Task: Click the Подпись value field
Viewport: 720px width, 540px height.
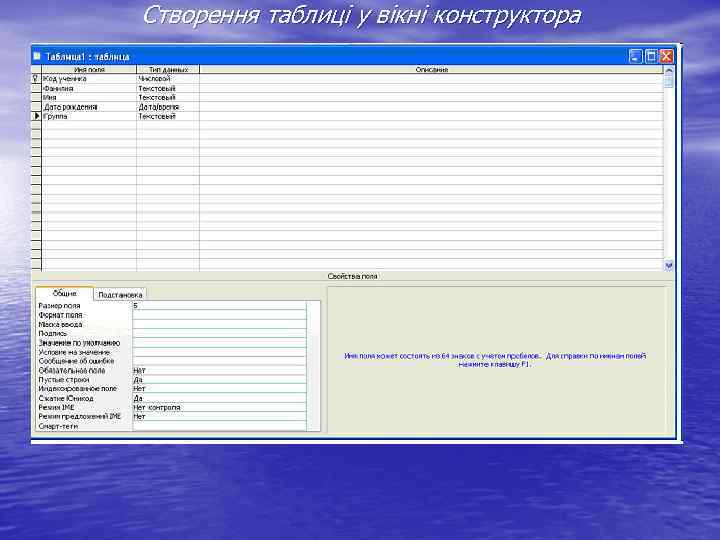Action: tap(219, 333)
